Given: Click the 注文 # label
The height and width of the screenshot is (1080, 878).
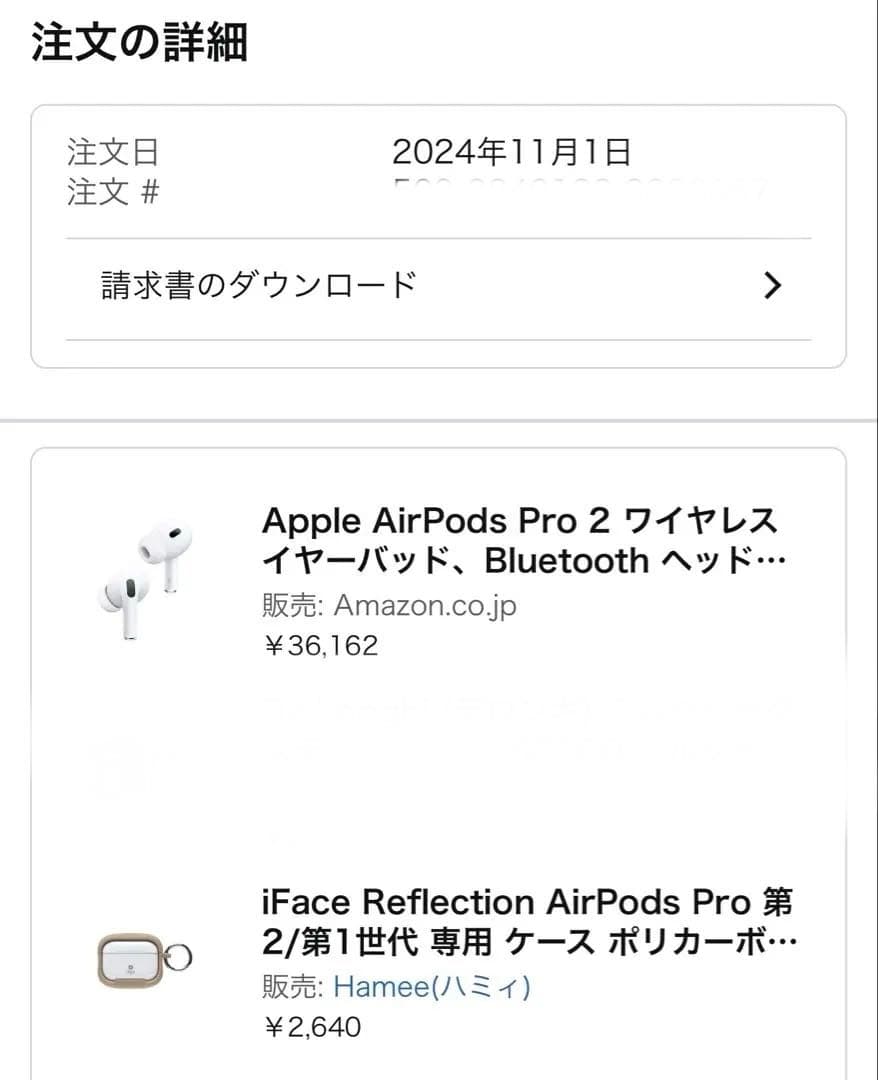Looking at the screenshot, I should (113, 192).
